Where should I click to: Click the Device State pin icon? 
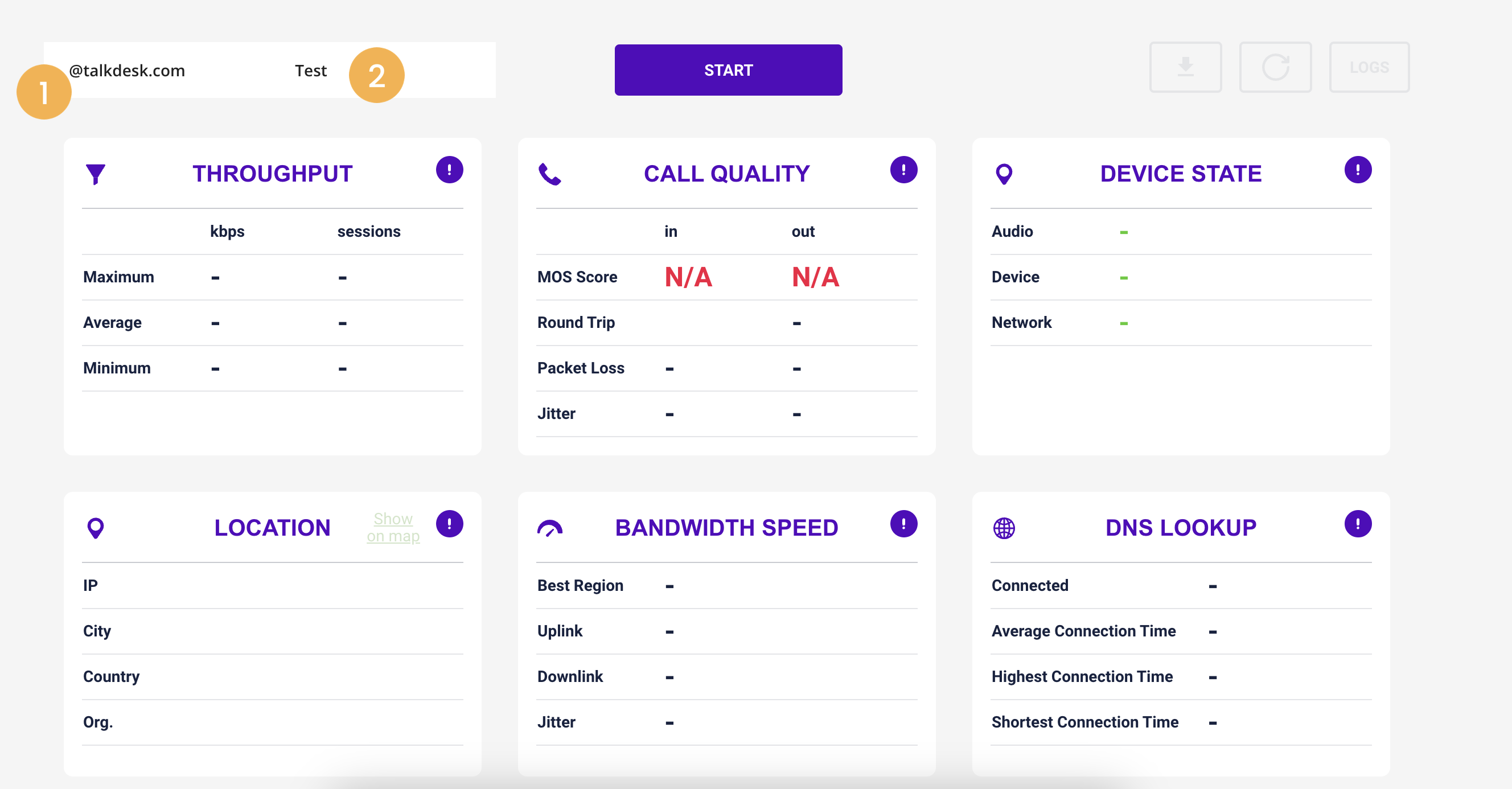(1004, 174)
